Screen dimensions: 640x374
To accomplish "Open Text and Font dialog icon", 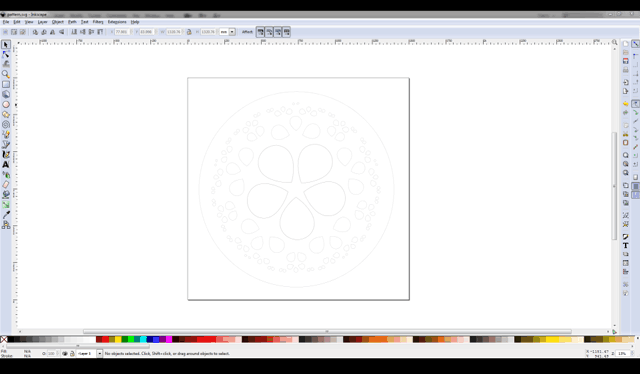I will 626,245.
